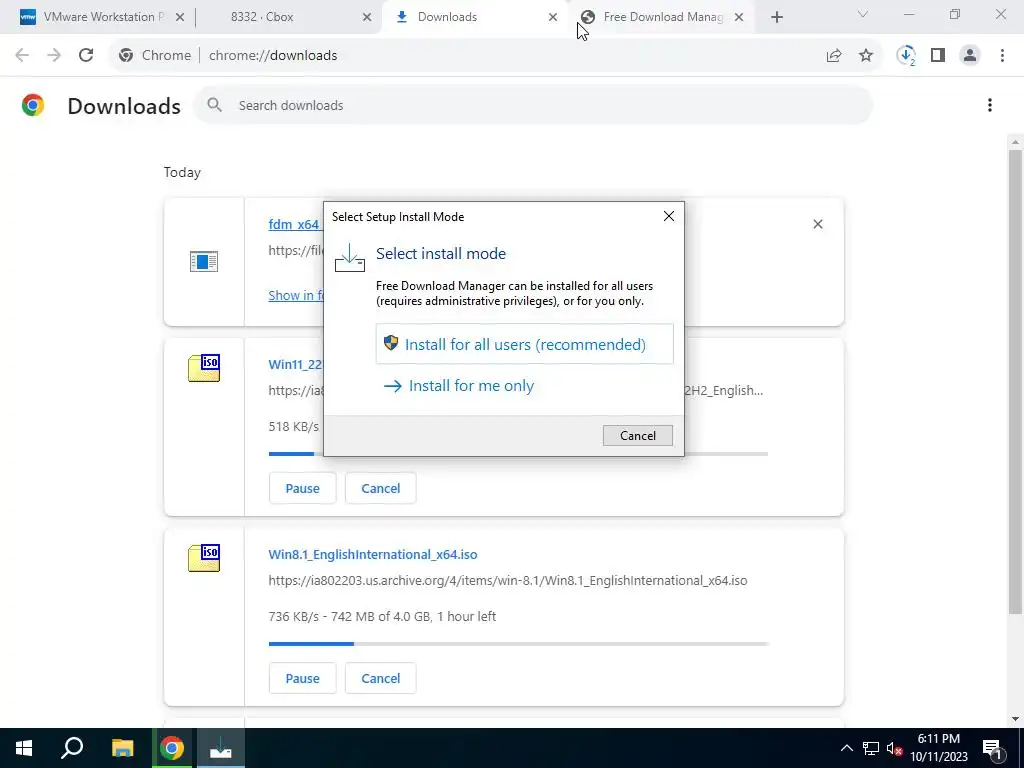Open Win8.1_EnglishInternational_x64.iso link
Image resolution: width=1024 pixels, height=768 pixels.
373,554
